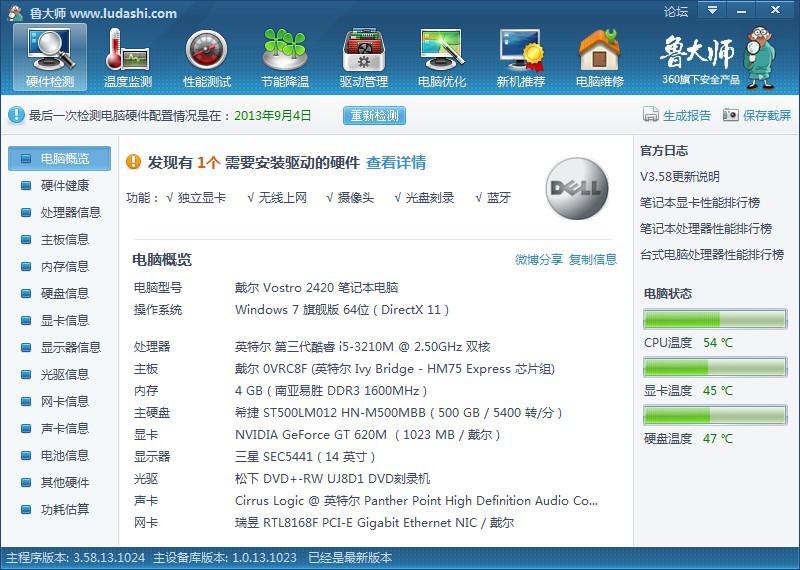This screenshot has width=800, height=570.
Task: Open 温度监测 thermometer icon
Action: (x=128, y=57)
